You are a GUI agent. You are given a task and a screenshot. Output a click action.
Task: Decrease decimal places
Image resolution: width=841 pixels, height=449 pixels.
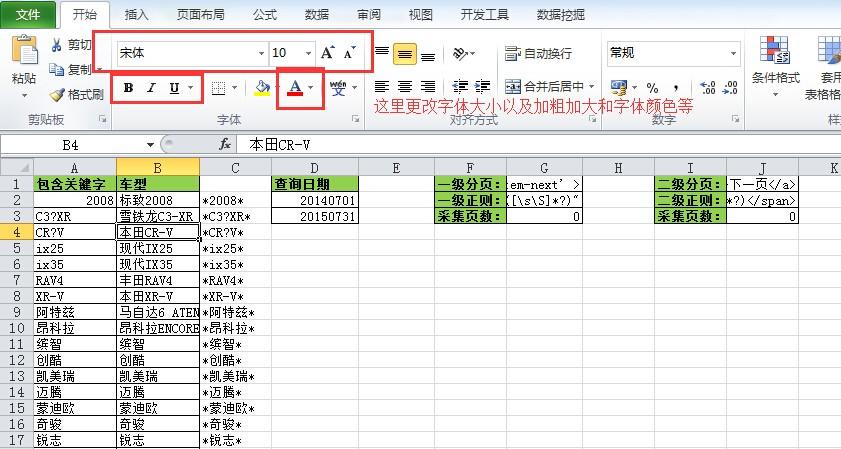(731, 87)
